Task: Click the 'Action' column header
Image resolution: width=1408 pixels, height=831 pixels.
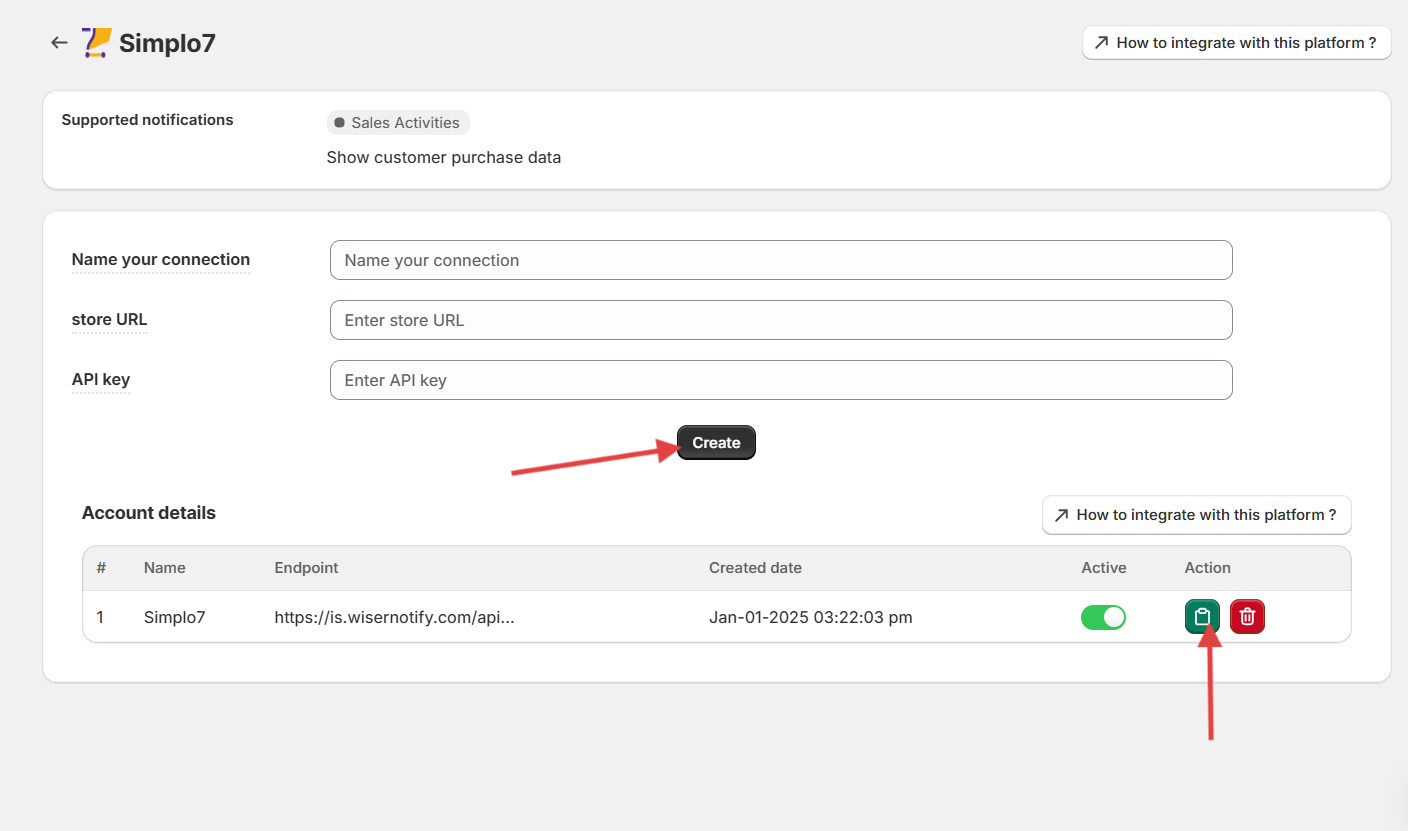Action: [1208, 568]
